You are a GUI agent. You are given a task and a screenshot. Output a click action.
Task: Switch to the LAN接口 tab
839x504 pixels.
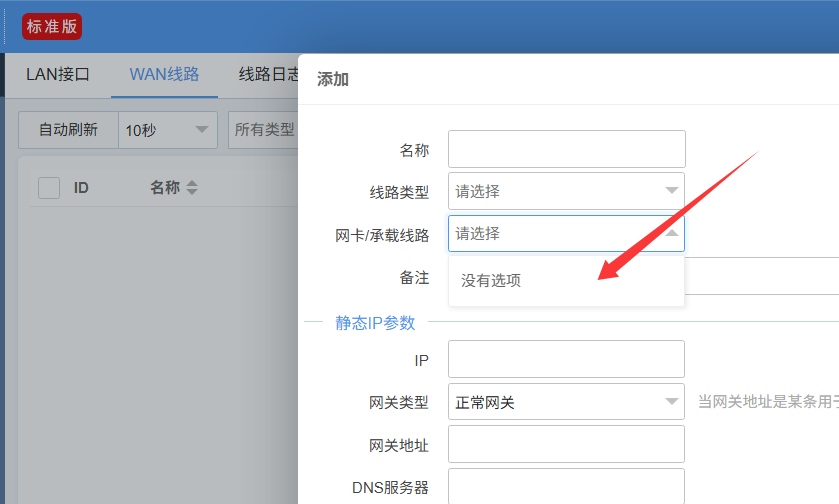click(x=57, y=75)
